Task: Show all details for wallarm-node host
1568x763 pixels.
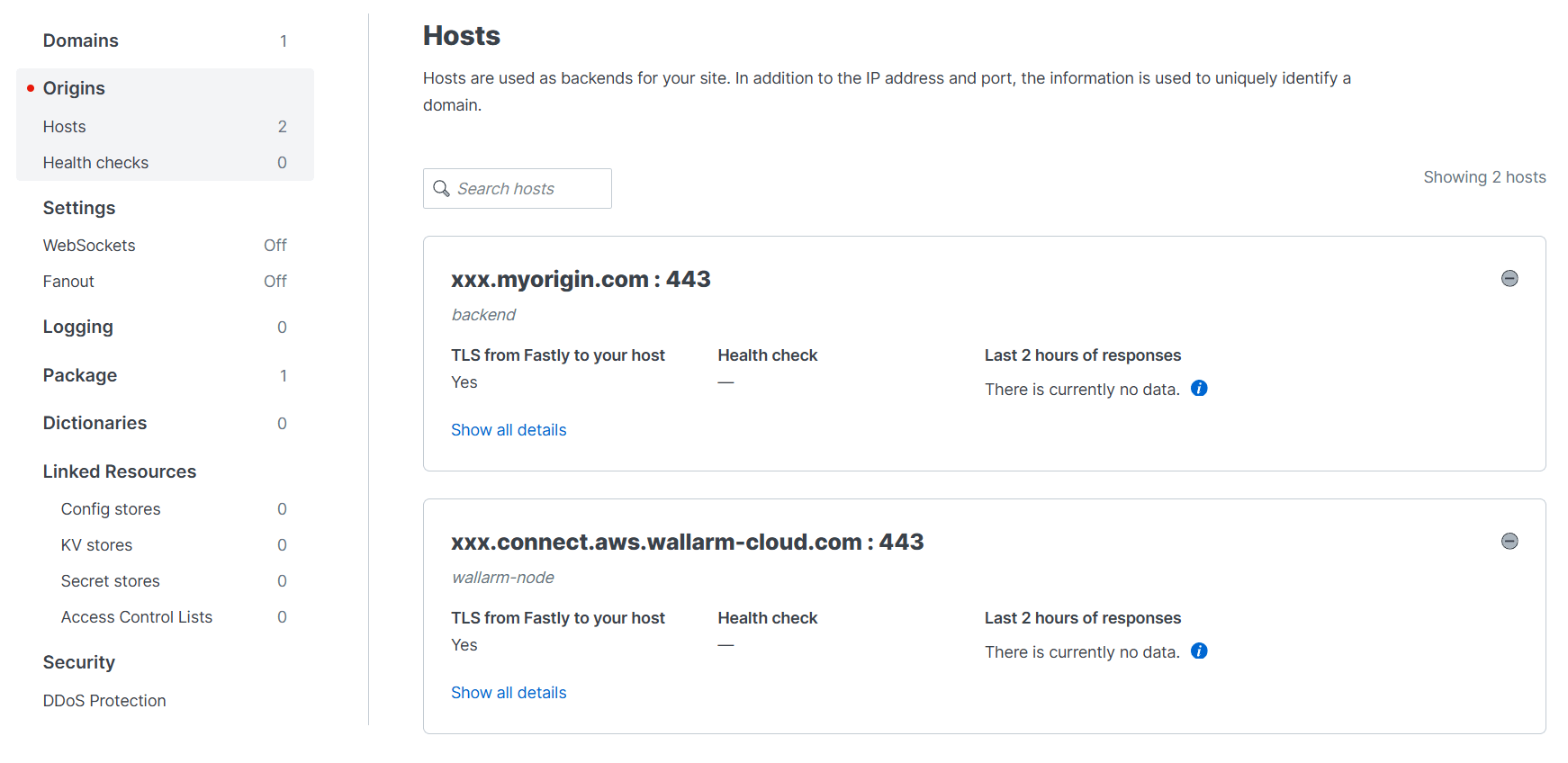Action: point(509,693)
